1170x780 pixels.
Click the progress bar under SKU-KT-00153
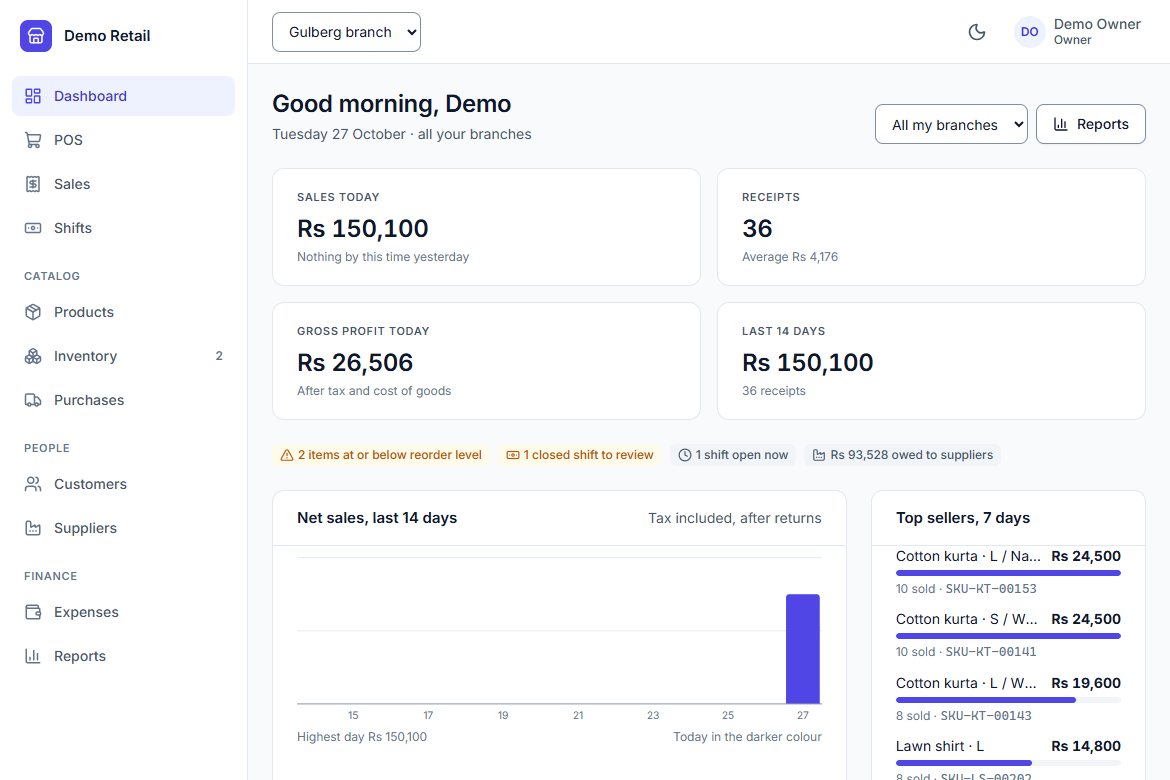coord(1008,573)
